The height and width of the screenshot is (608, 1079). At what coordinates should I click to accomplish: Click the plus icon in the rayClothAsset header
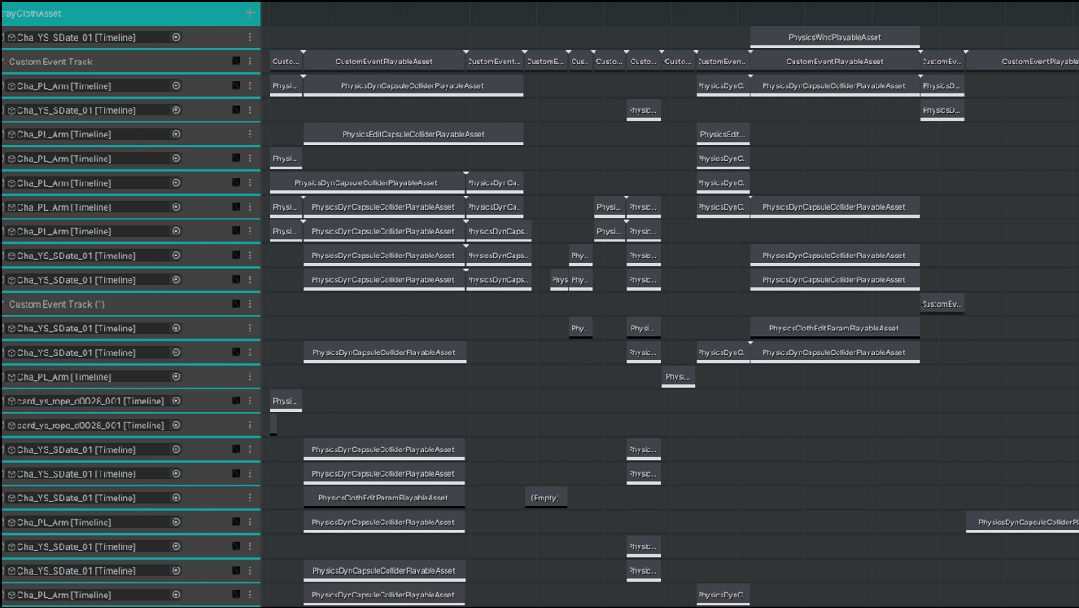pos(250,13)
